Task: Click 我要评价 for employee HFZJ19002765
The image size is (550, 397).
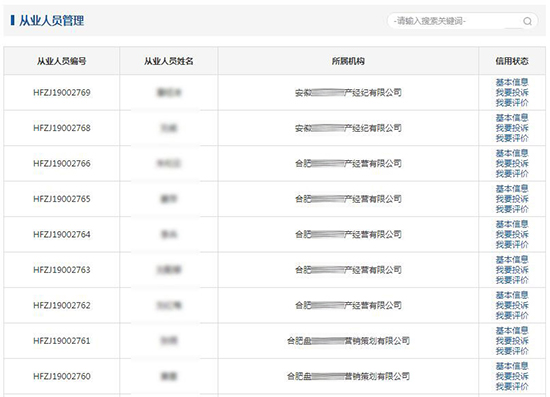Action: pos(512,209)
